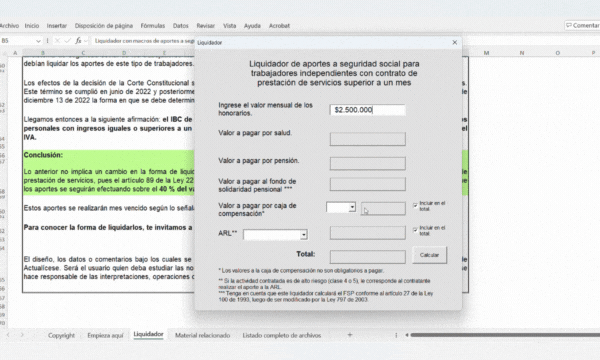Click the horizontal scrollbar at the bottom
The height and width of the screenshot is (360, 600).
[505, 335]
